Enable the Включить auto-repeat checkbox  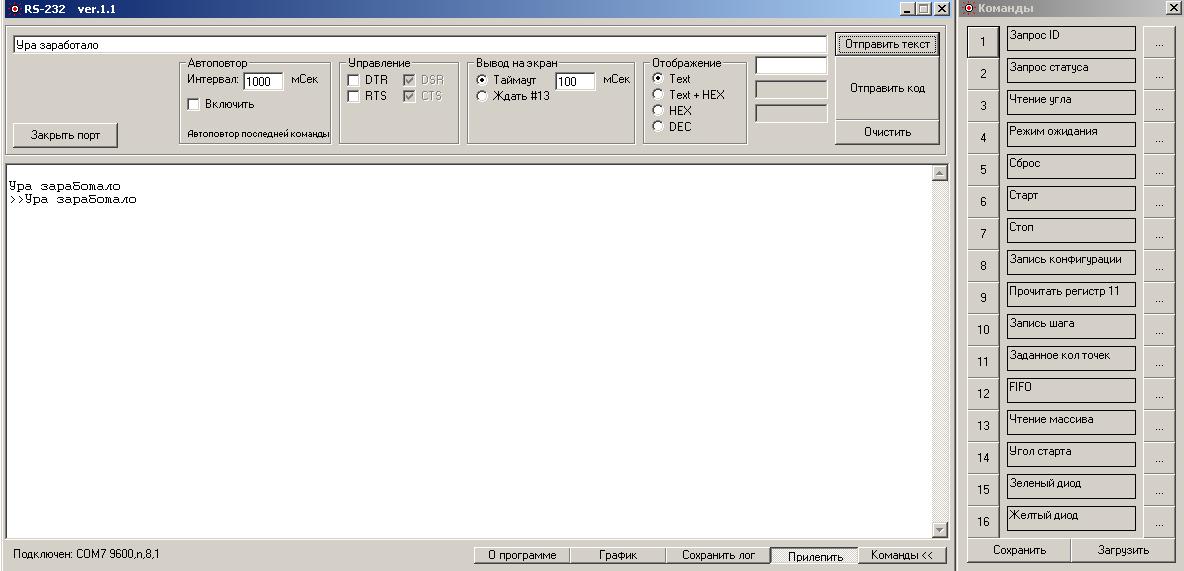(x=194, y=104)
